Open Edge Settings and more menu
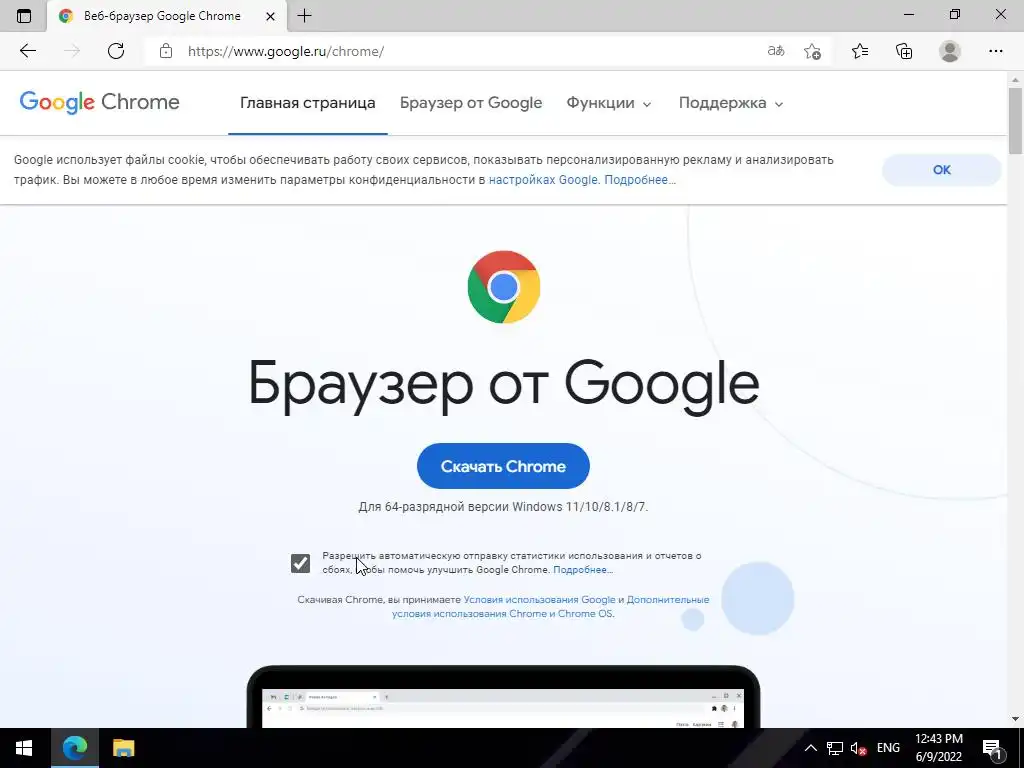The width and height of the screenshot is (1024, 768). 995,51
